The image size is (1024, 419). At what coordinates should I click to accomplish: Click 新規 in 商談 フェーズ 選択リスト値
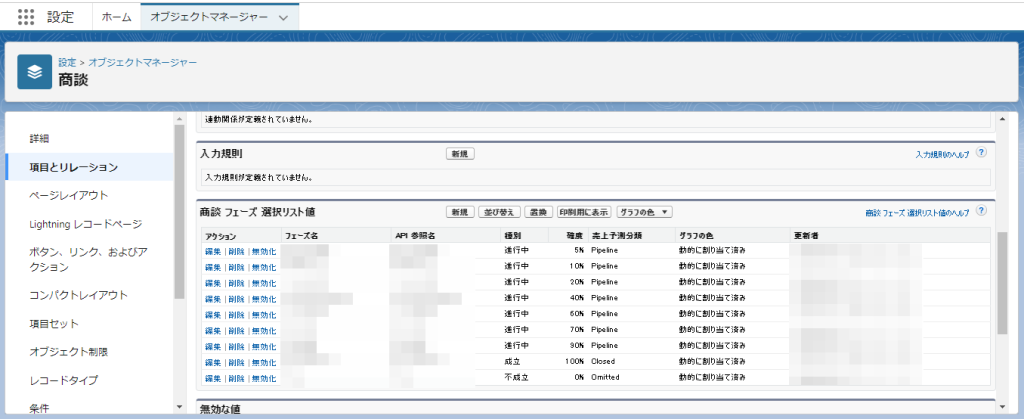click(x=460, y=212)
